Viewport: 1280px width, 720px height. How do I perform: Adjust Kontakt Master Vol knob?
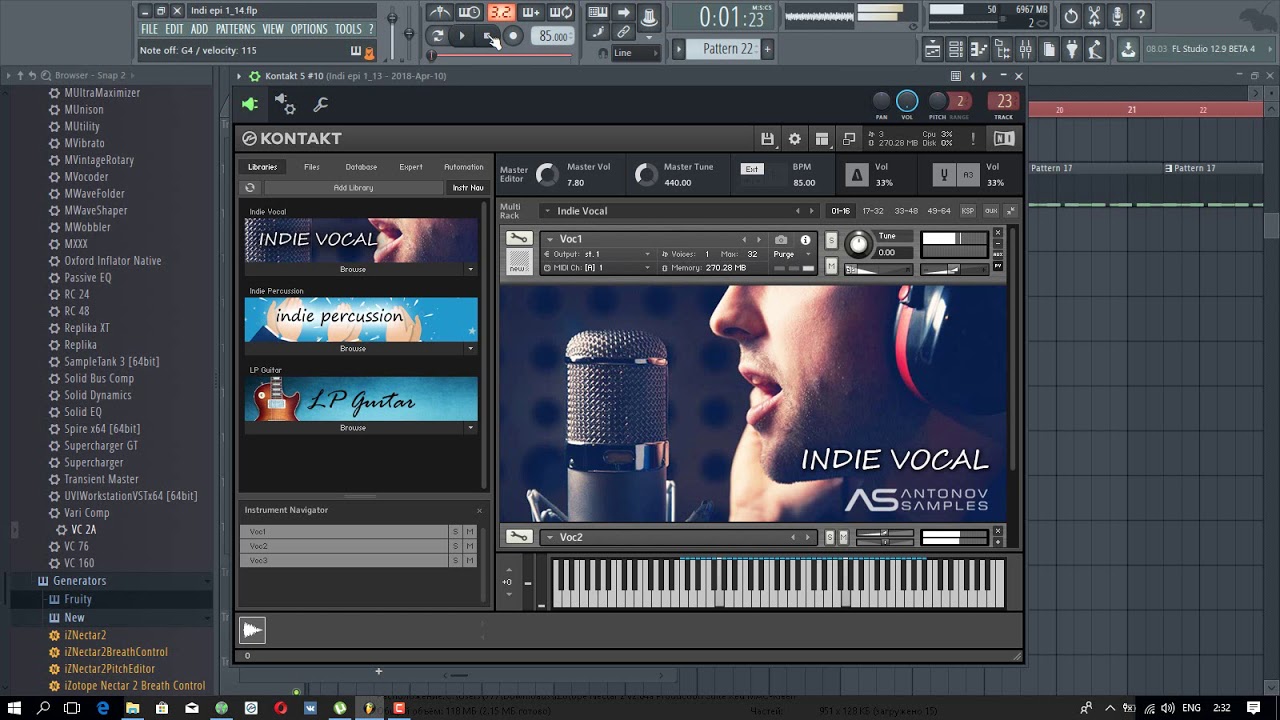[547, 175]
